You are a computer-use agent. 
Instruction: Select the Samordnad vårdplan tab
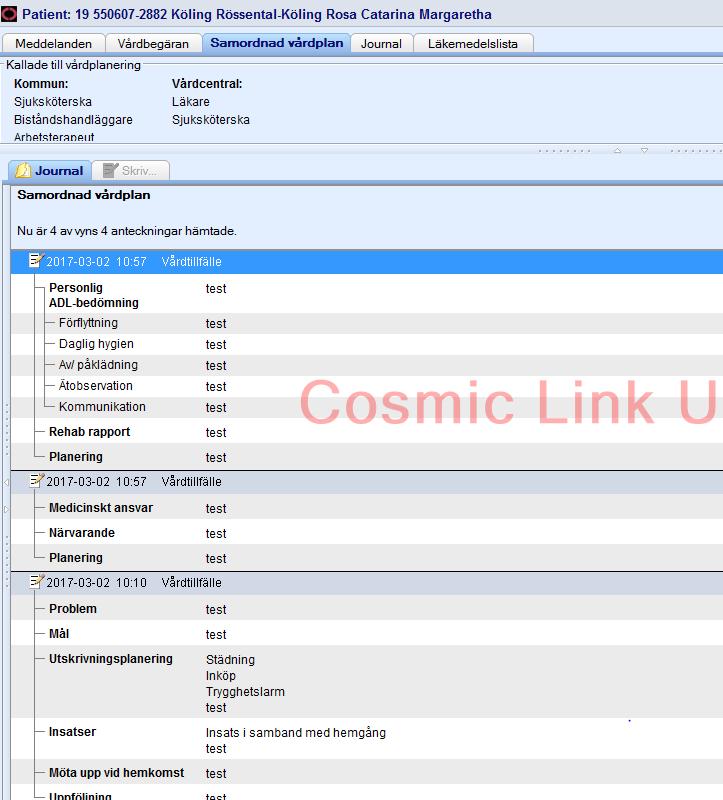[277, 43]
